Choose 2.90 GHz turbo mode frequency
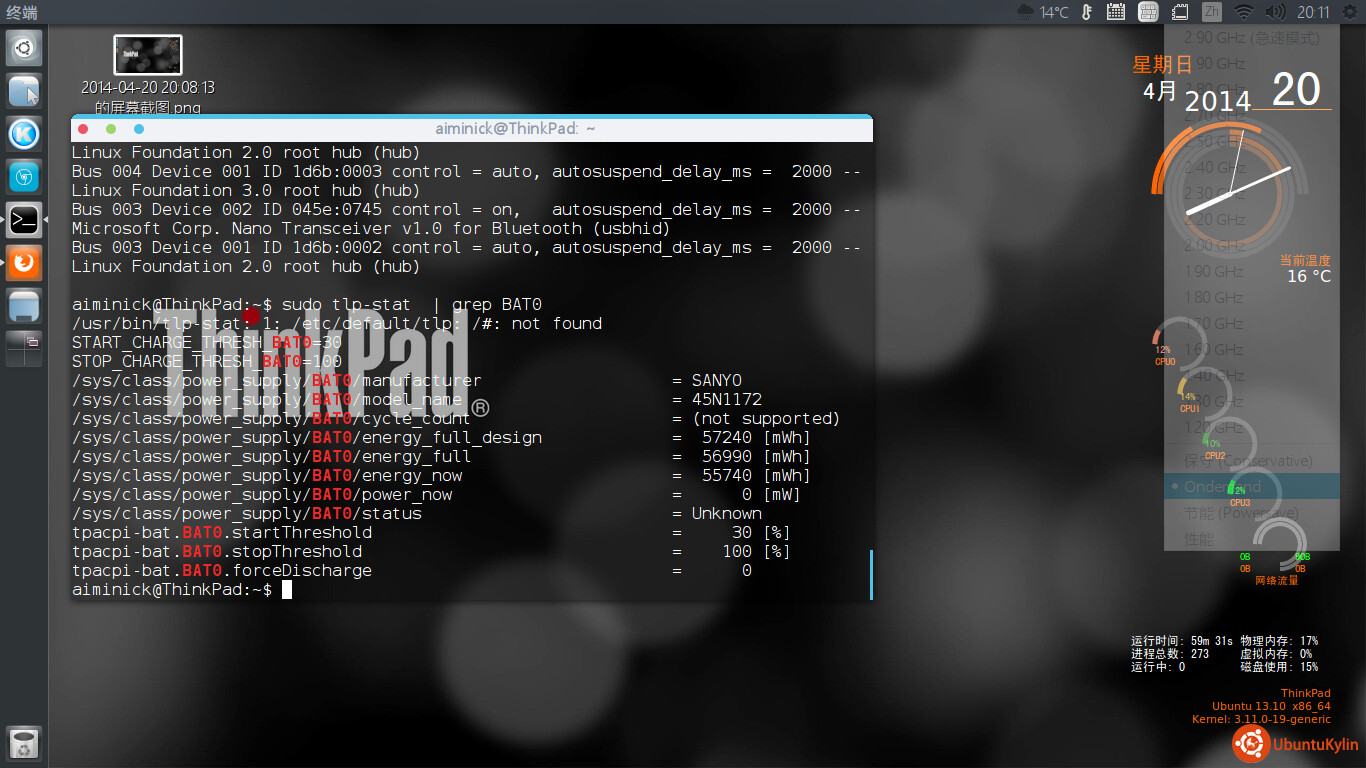This screenshot has height=768, width=1366. [x=1250, y=37]
